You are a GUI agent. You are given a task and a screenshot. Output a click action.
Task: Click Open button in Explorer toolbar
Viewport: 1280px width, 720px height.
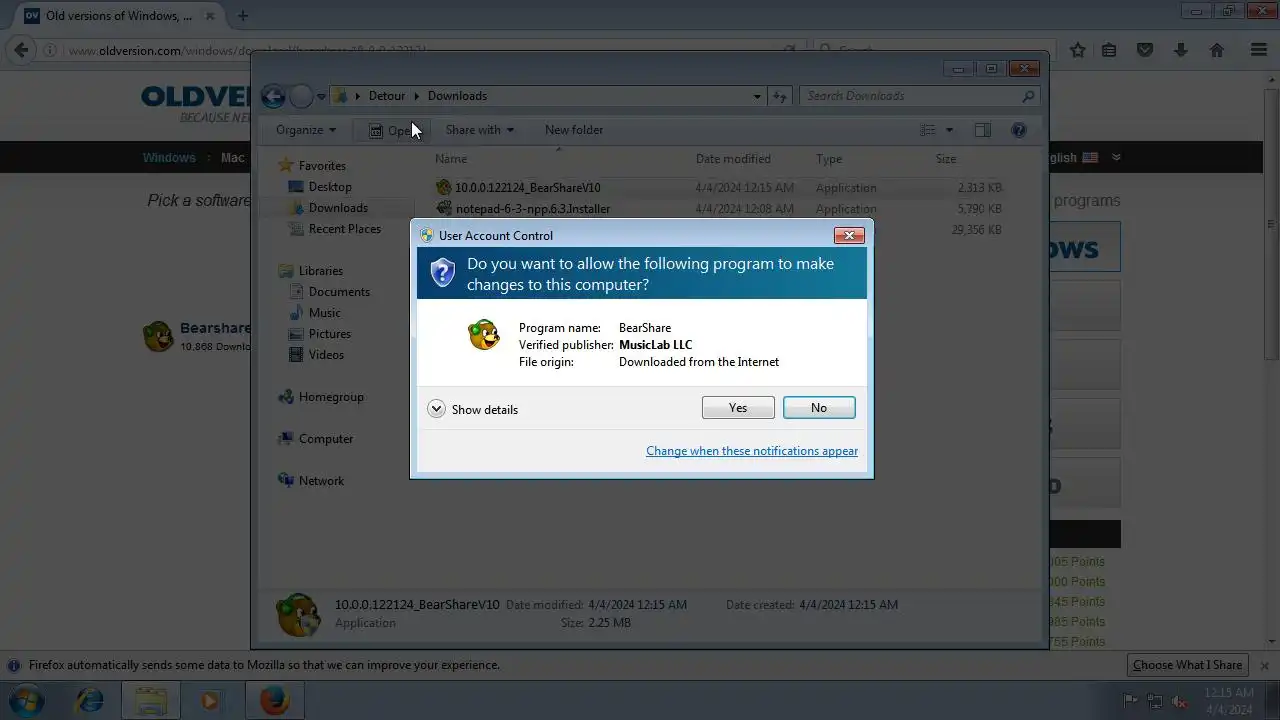click(x=393, y=130)
